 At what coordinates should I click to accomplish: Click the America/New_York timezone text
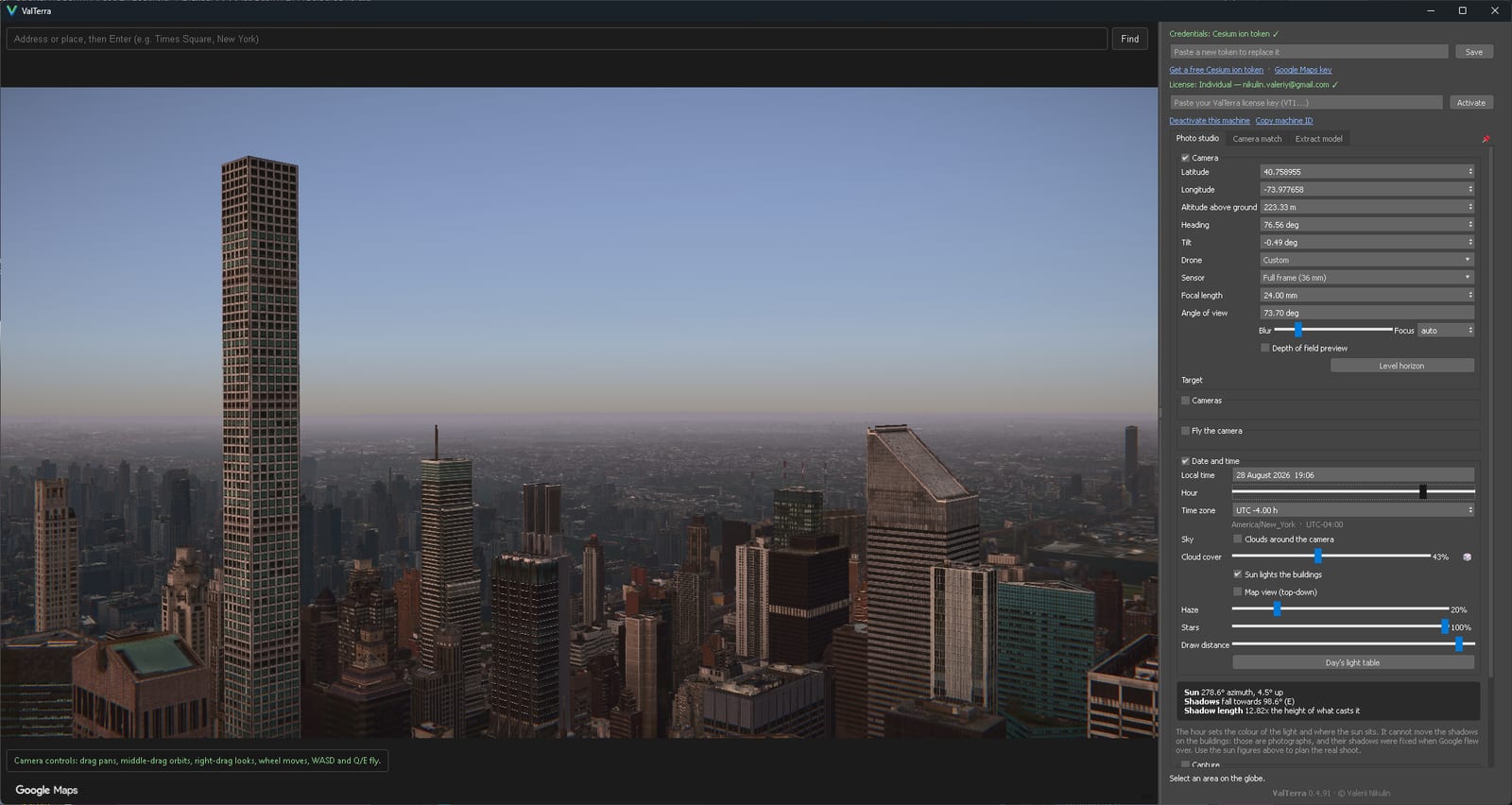coord(1263,524)
